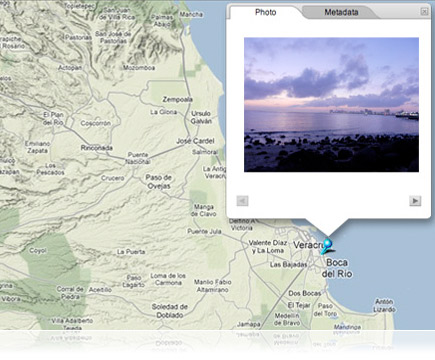Open the sunset beach photo thumbnail
The image size is (435, 360).
pos(331,105)
